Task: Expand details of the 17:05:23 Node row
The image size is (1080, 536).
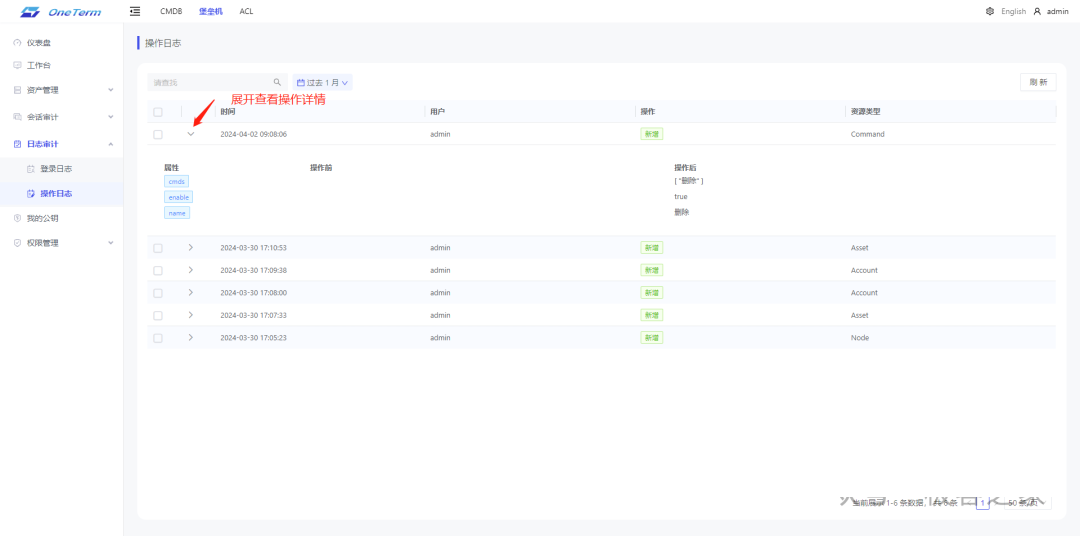Action: (191, 337)
